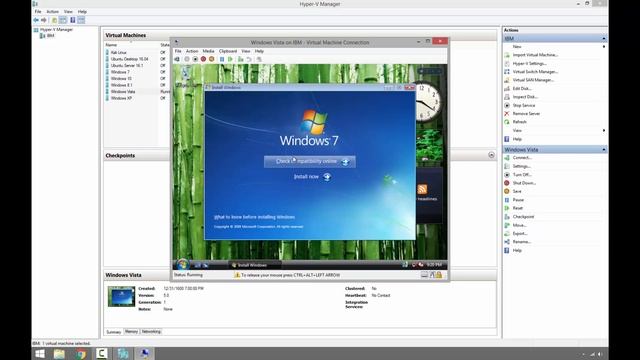Click Rename under Windows Vista actions
The image size is (640, 360).
point(522,242)
